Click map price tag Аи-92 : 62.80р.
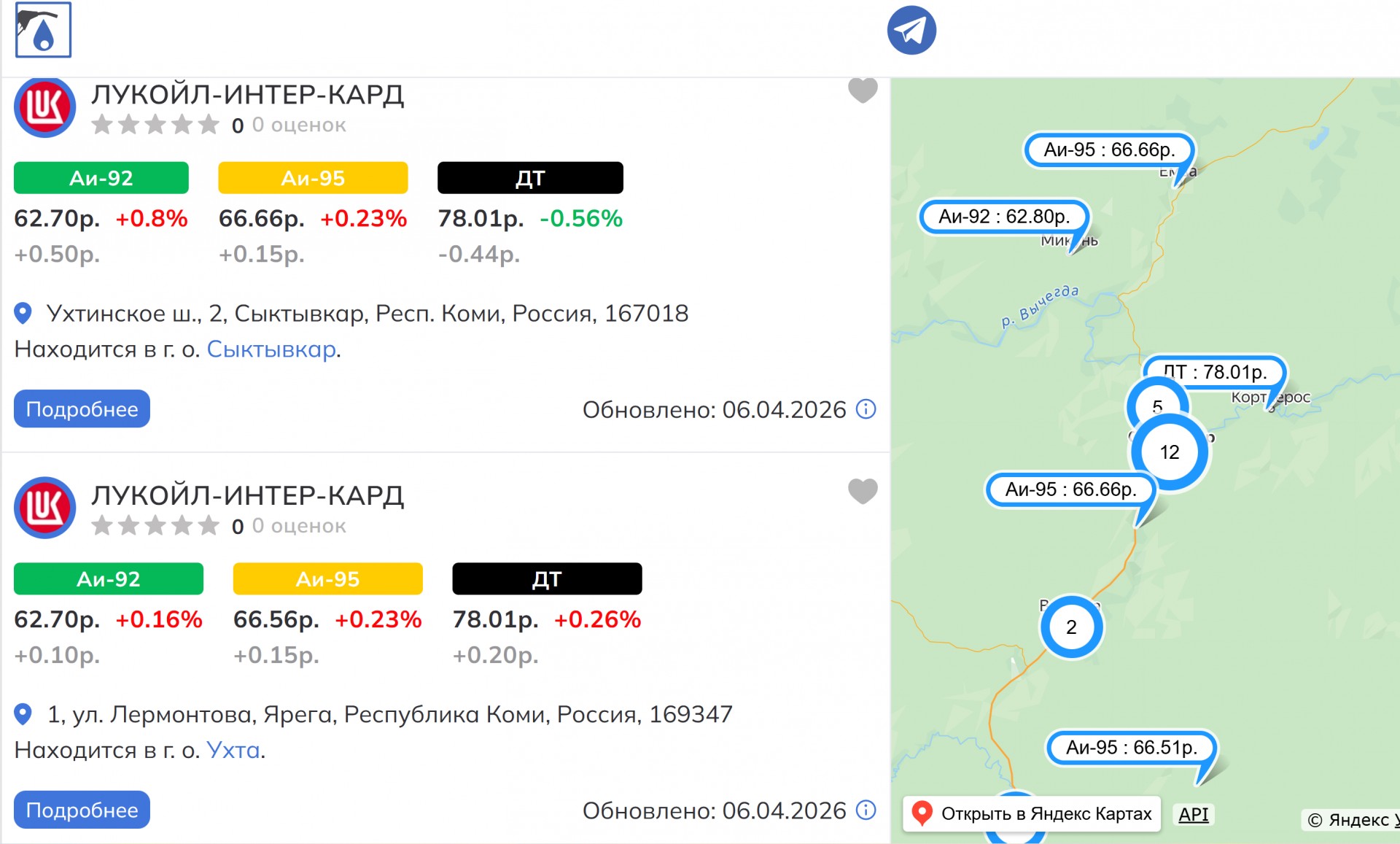The image size is (1400, 844). (x=1004, y=217)
